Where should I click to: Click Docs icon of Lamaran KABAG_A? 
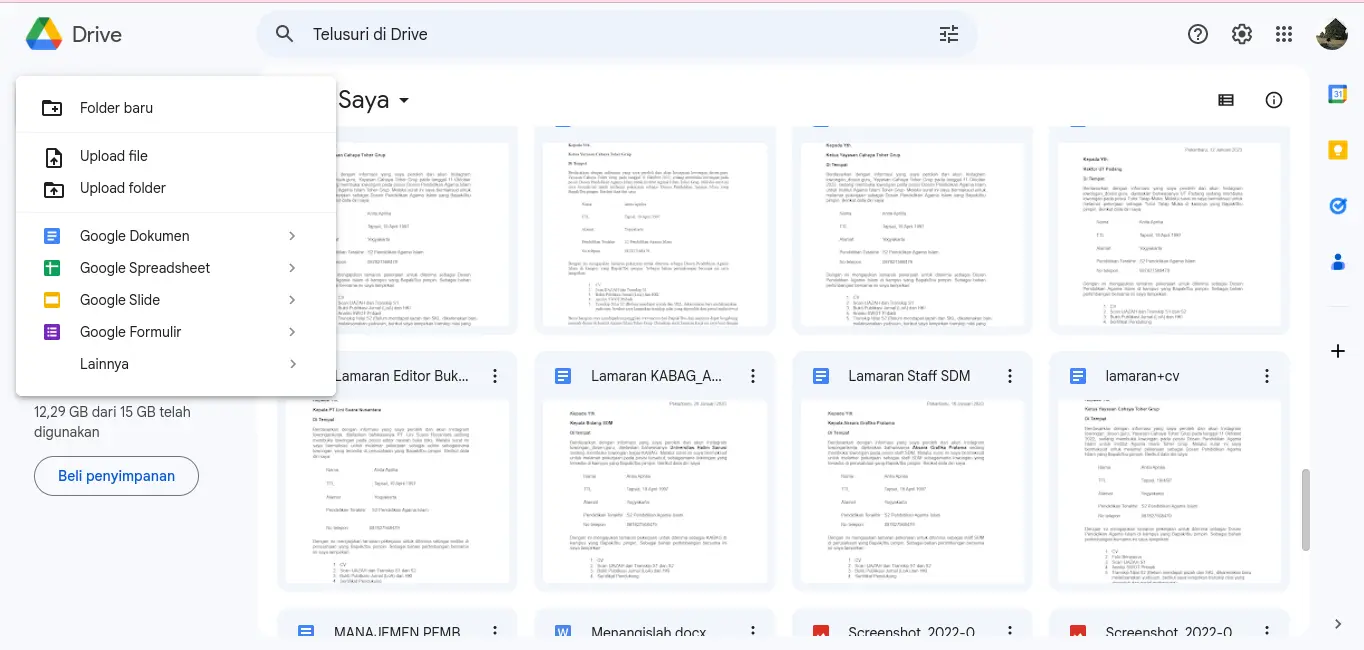pyautogui.click(x=563, y=376)
